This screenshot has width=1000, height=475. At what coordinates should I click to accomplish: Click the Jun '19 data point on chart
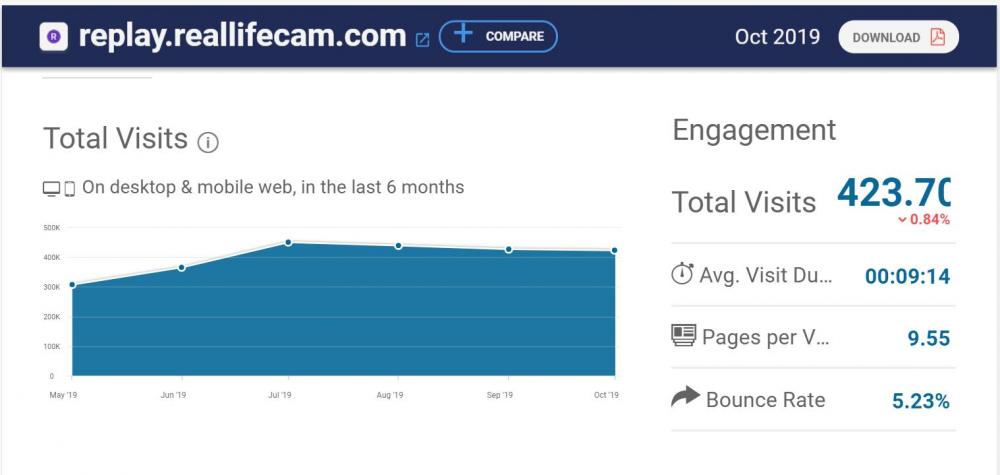pos(181,267)
